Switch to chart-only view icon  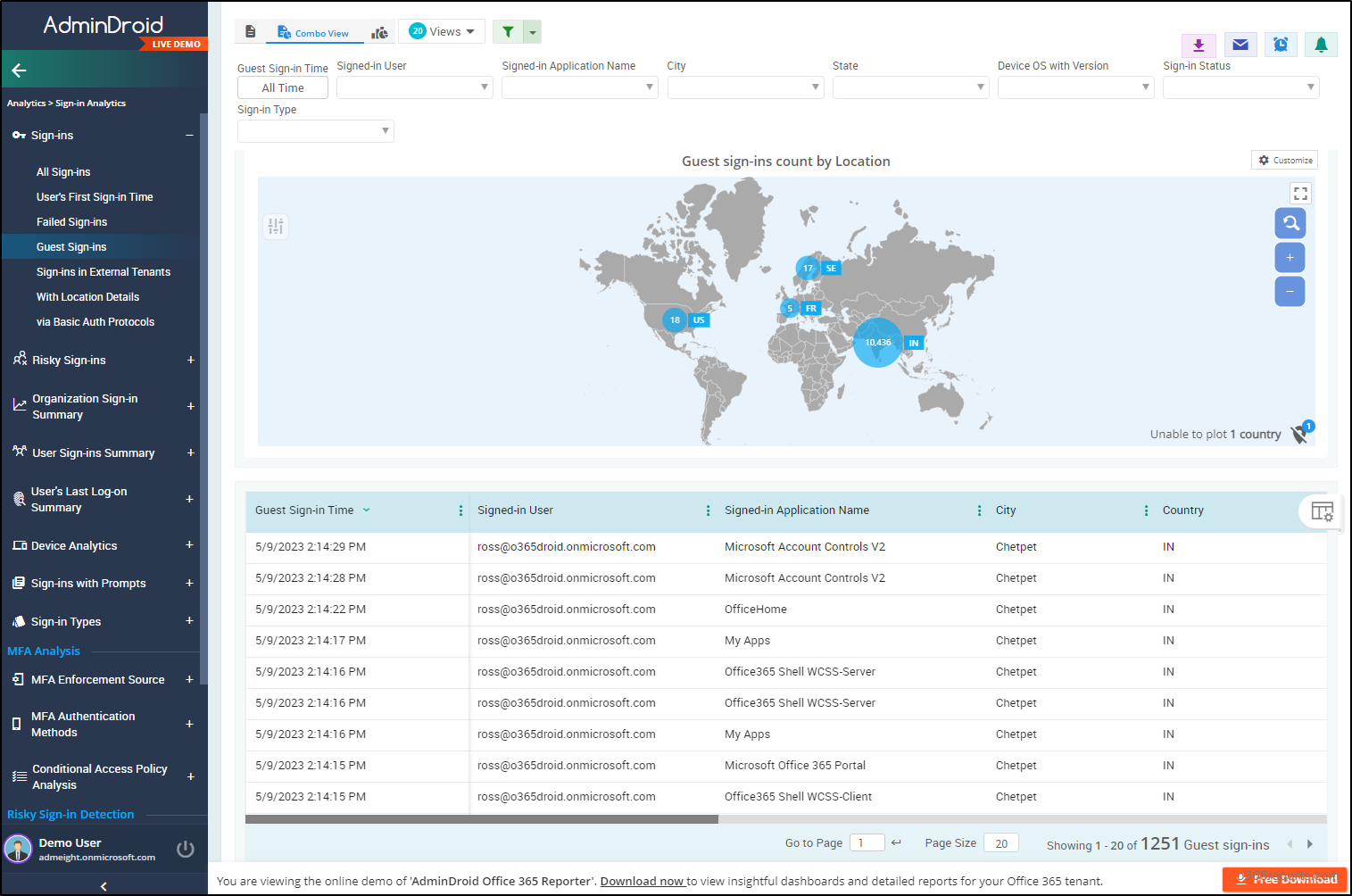[x=380, y=33]
